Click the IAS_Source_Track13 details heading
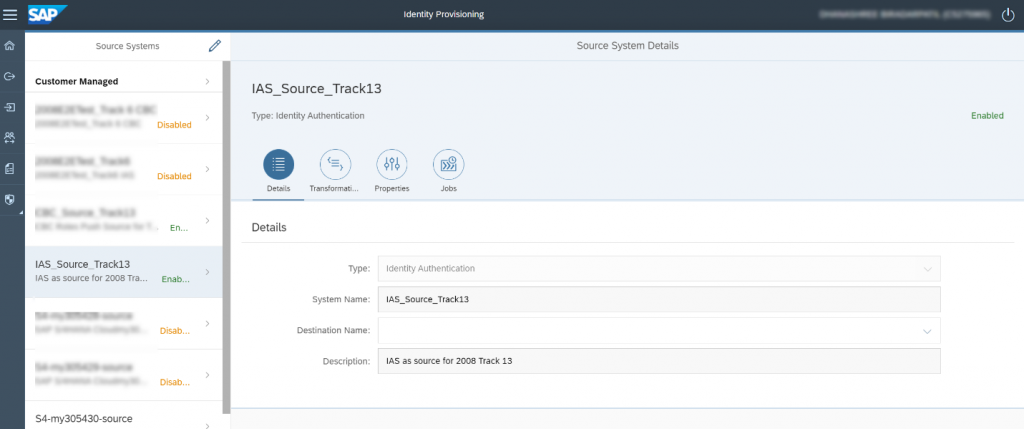Image resolution: width=1024 pixels, height=429 pixels. (317, 89)
